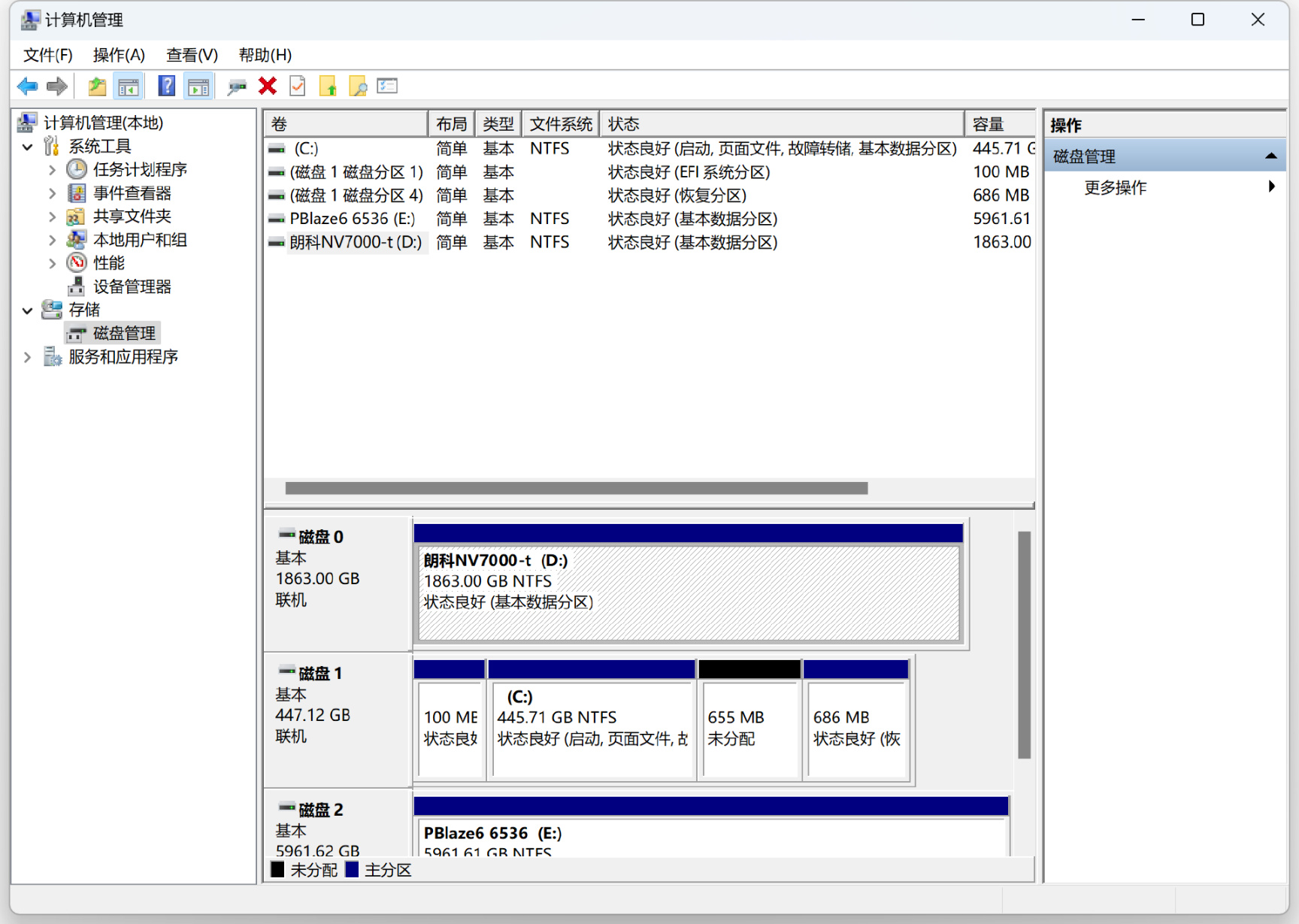This screenshot has height=924, width=1299.
Task: Open the 帮助(H) menu
Action: [x=265, y=55]
